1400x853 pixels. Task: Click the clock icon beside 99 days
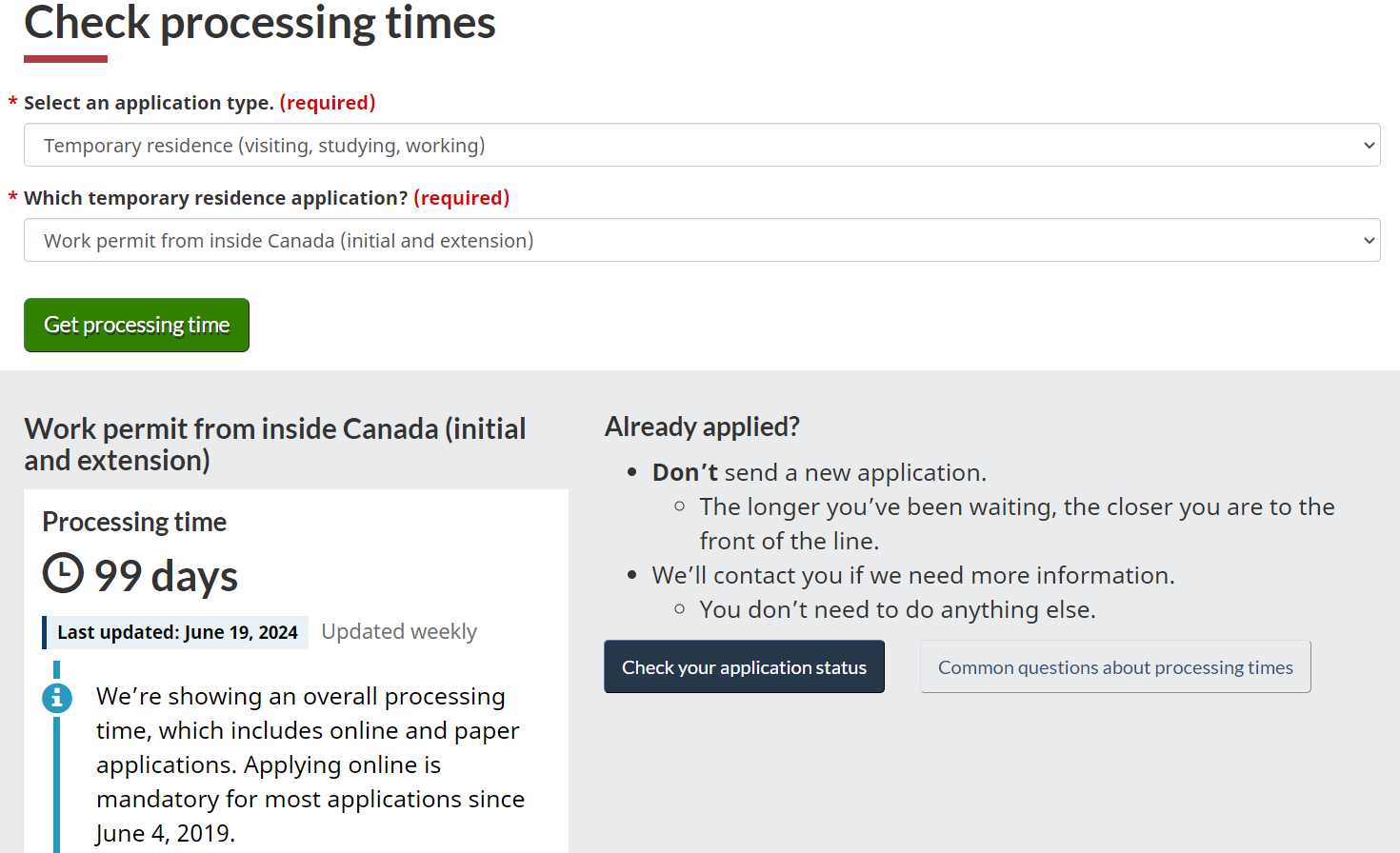click(63, 573)
